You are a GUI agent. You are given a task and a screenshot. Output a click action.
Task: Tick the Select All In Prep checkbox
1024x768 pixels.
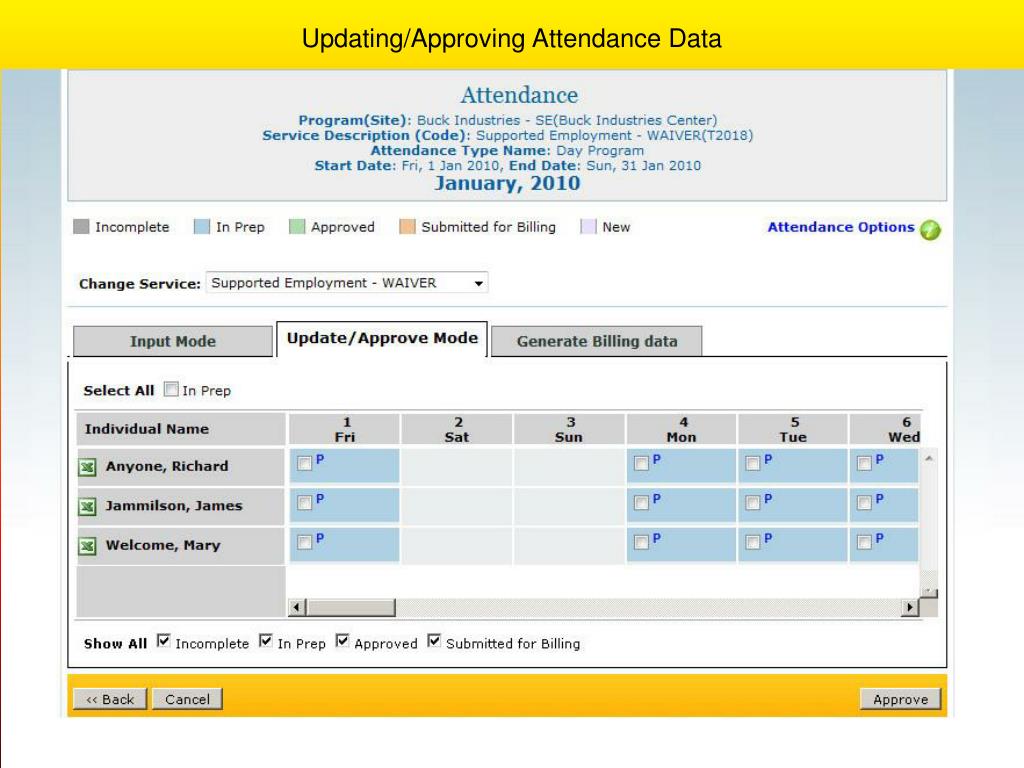(171, 389)
